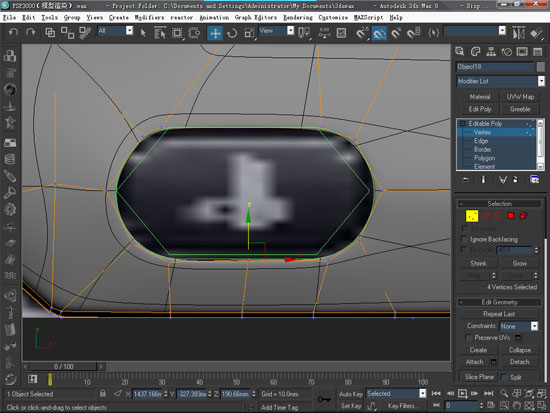Click the UVW Map button

coord(520,96)
